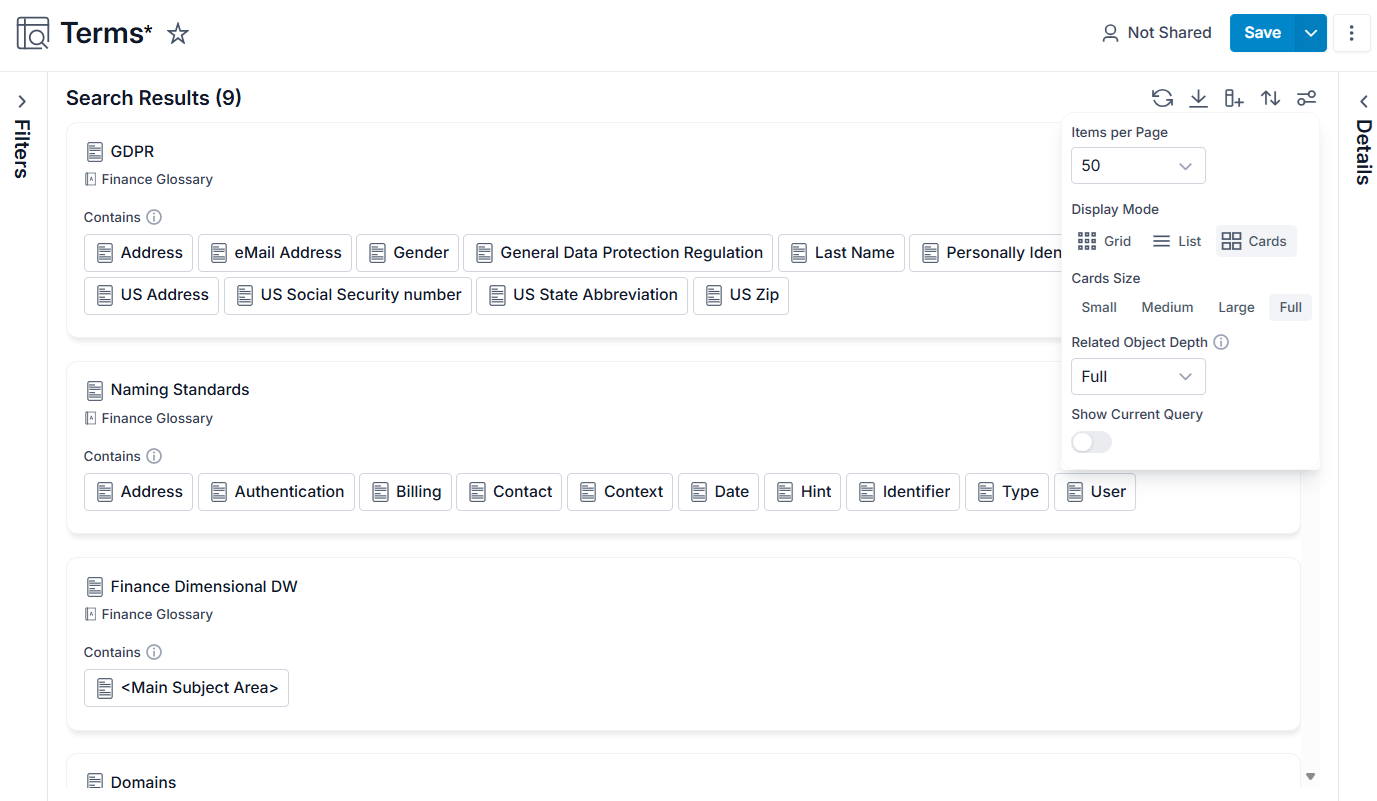Select Grid display mode

(1104, 241)
